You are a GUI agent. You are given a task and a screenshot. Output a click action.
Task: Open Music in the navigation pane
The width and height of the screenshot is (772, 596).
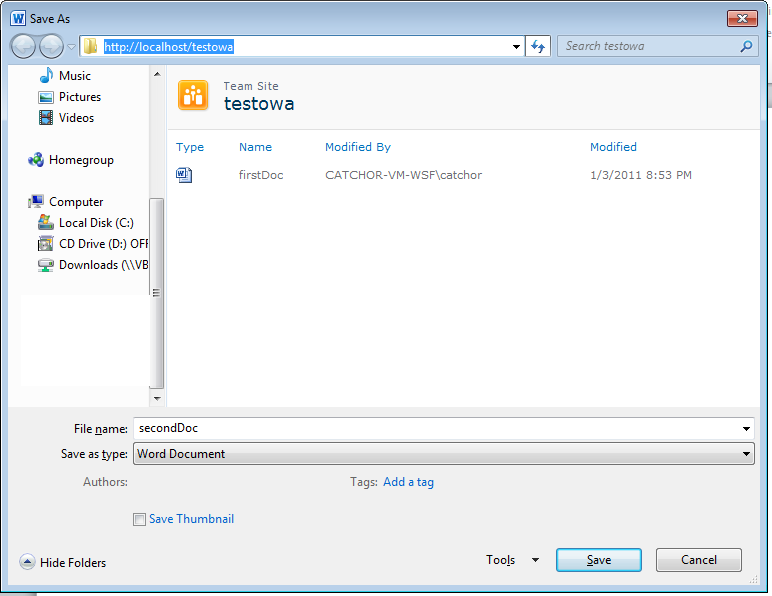(x=75, y=76)
